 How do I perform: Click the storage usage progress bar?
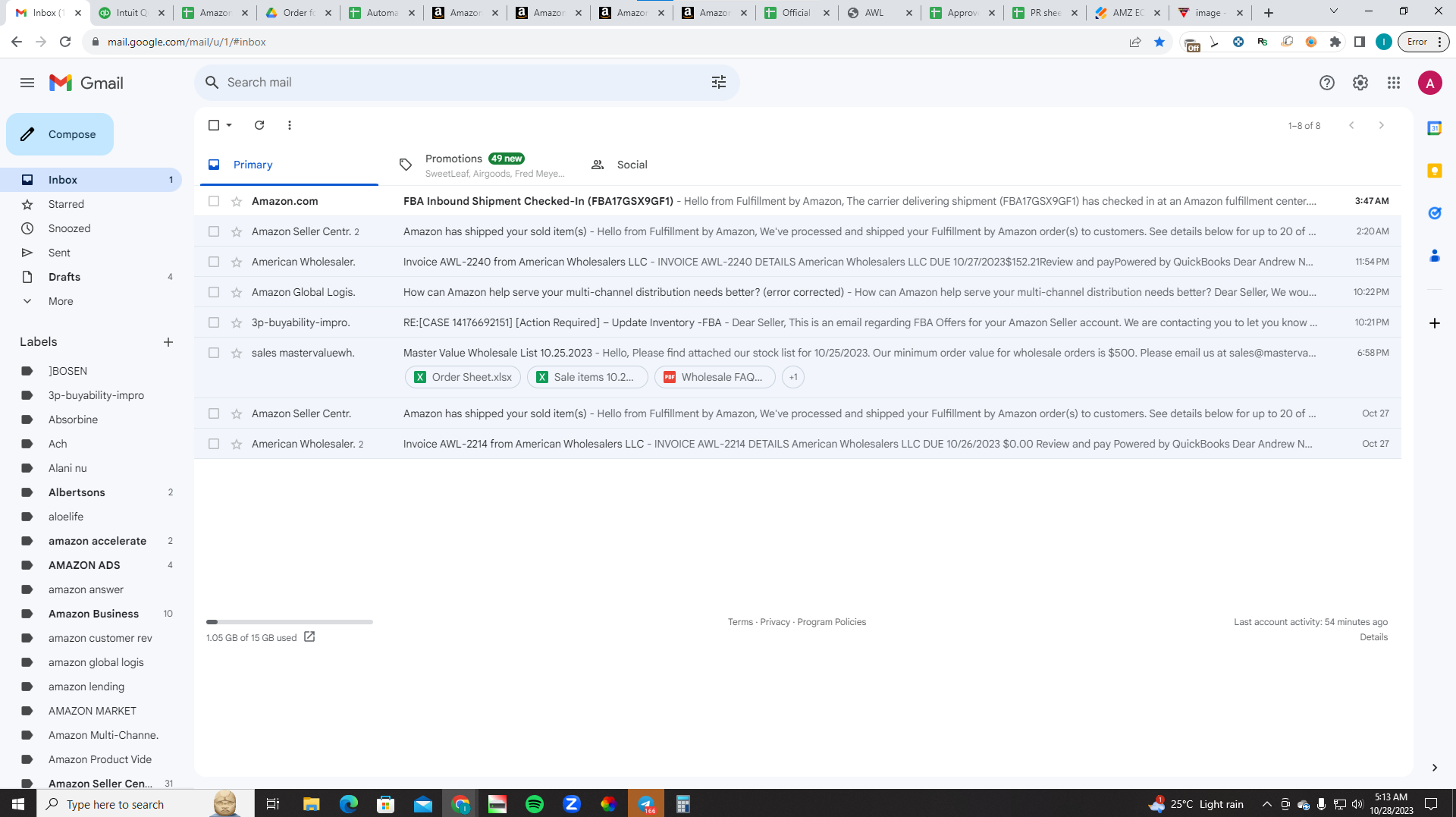[x=290, y=622]
